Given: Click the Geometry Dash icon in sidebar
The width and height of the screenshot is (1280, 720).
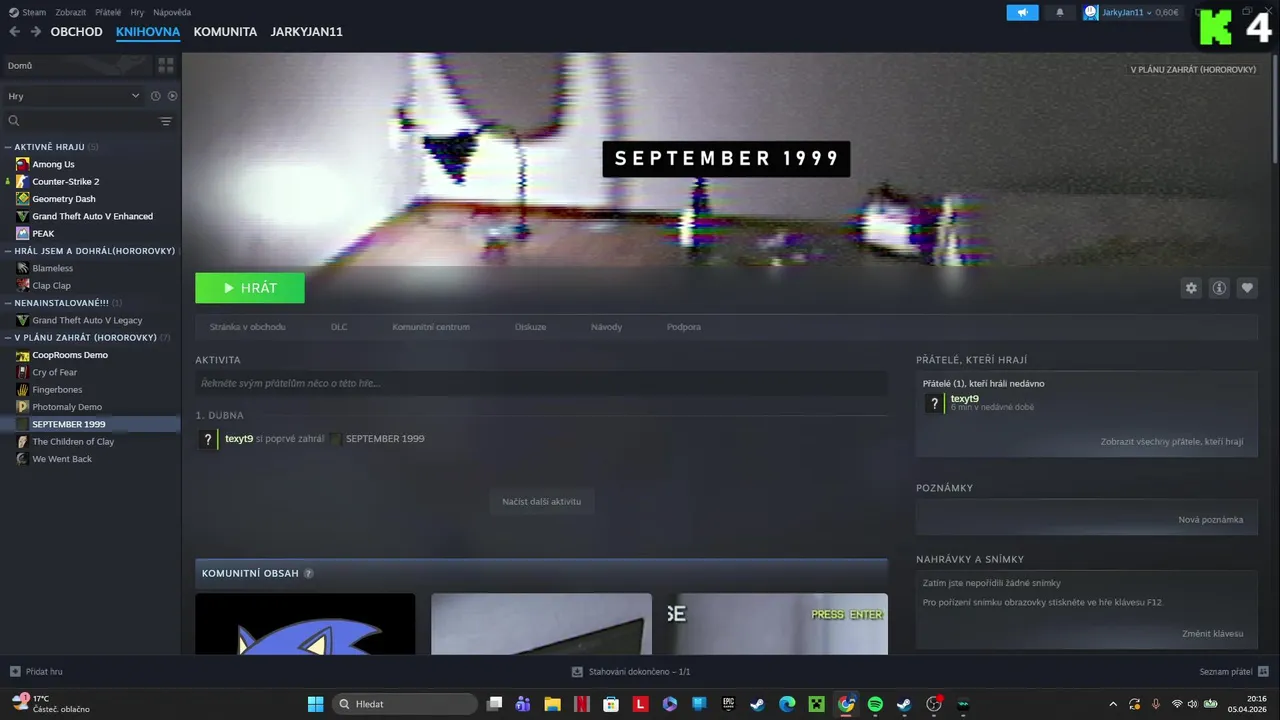Looking at the screenshot, I should click(x=22, y=199).
